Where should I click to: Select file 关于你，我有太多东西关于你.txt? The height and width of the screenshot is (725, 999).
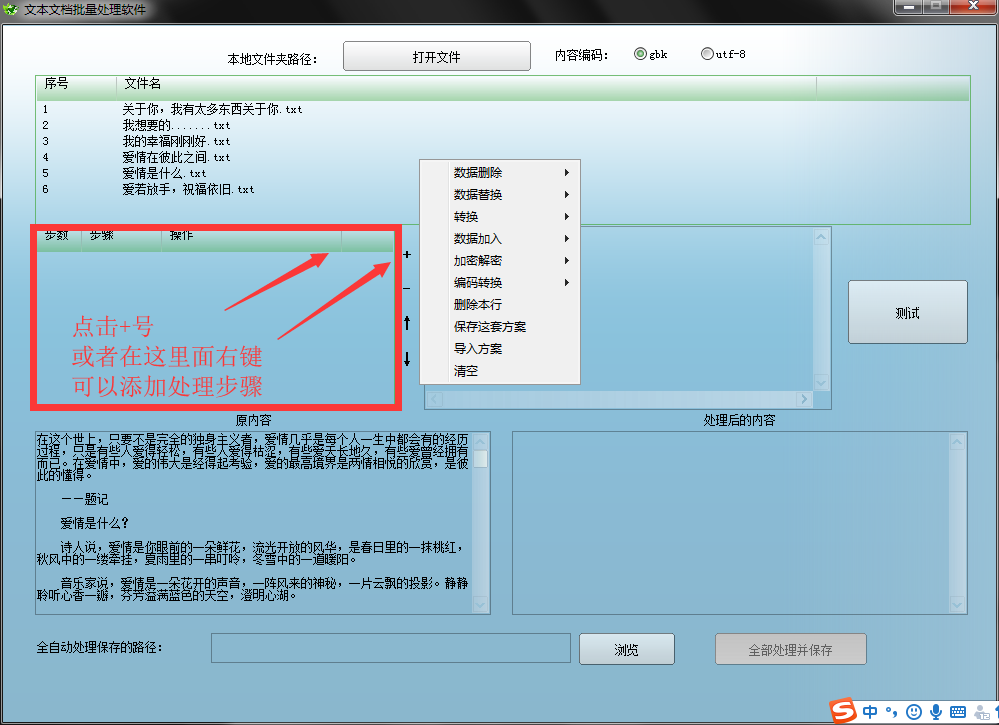[212, 110]
